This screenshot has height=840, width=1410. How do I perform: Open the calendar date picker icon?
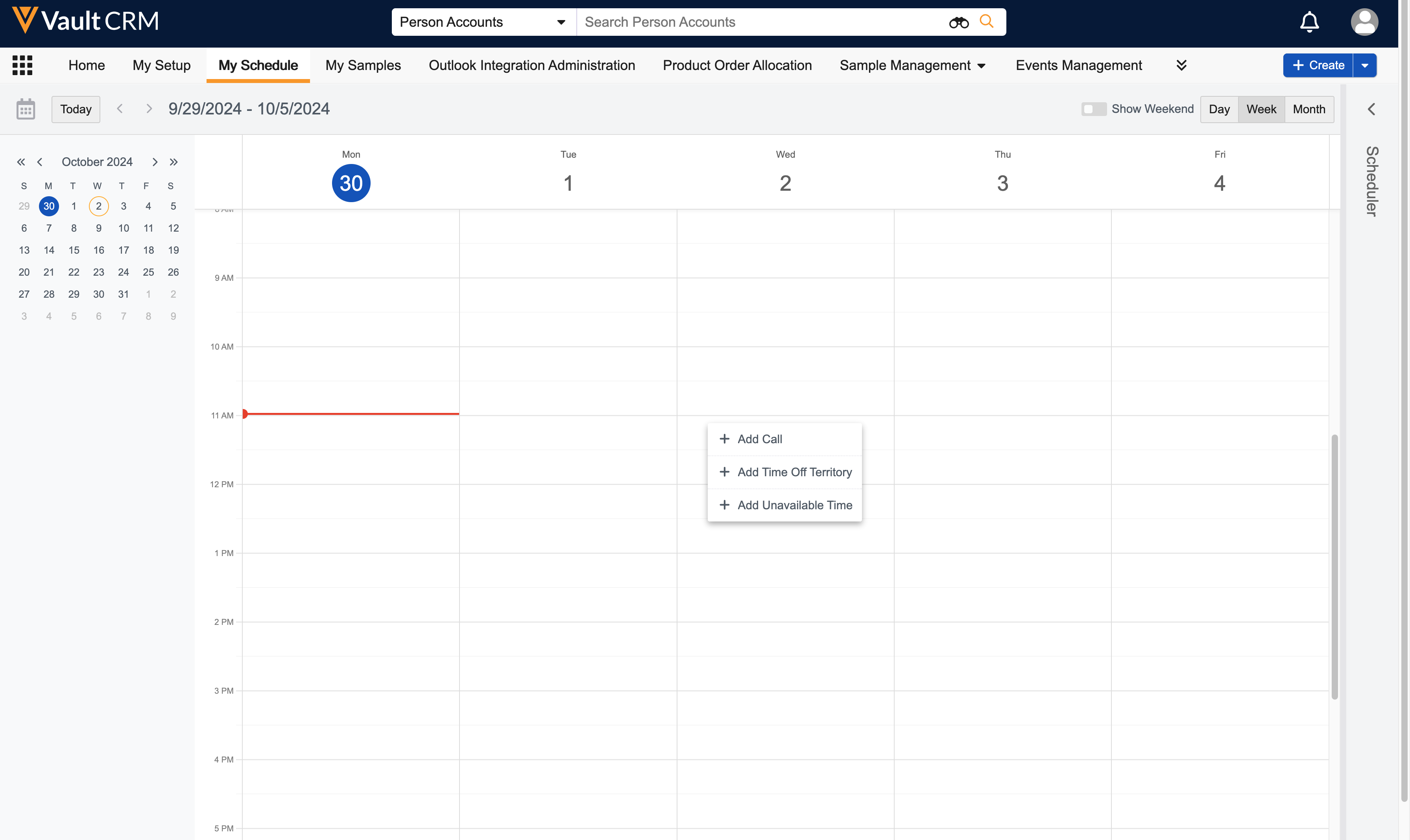[26, 109]
